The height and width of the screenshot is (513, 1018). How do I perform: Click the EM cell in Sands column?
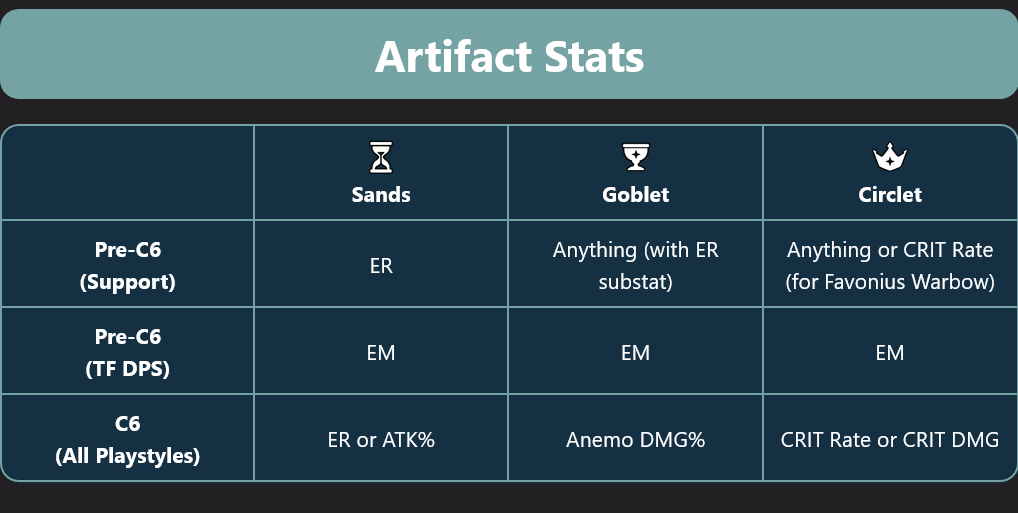[x=381, y=352]
